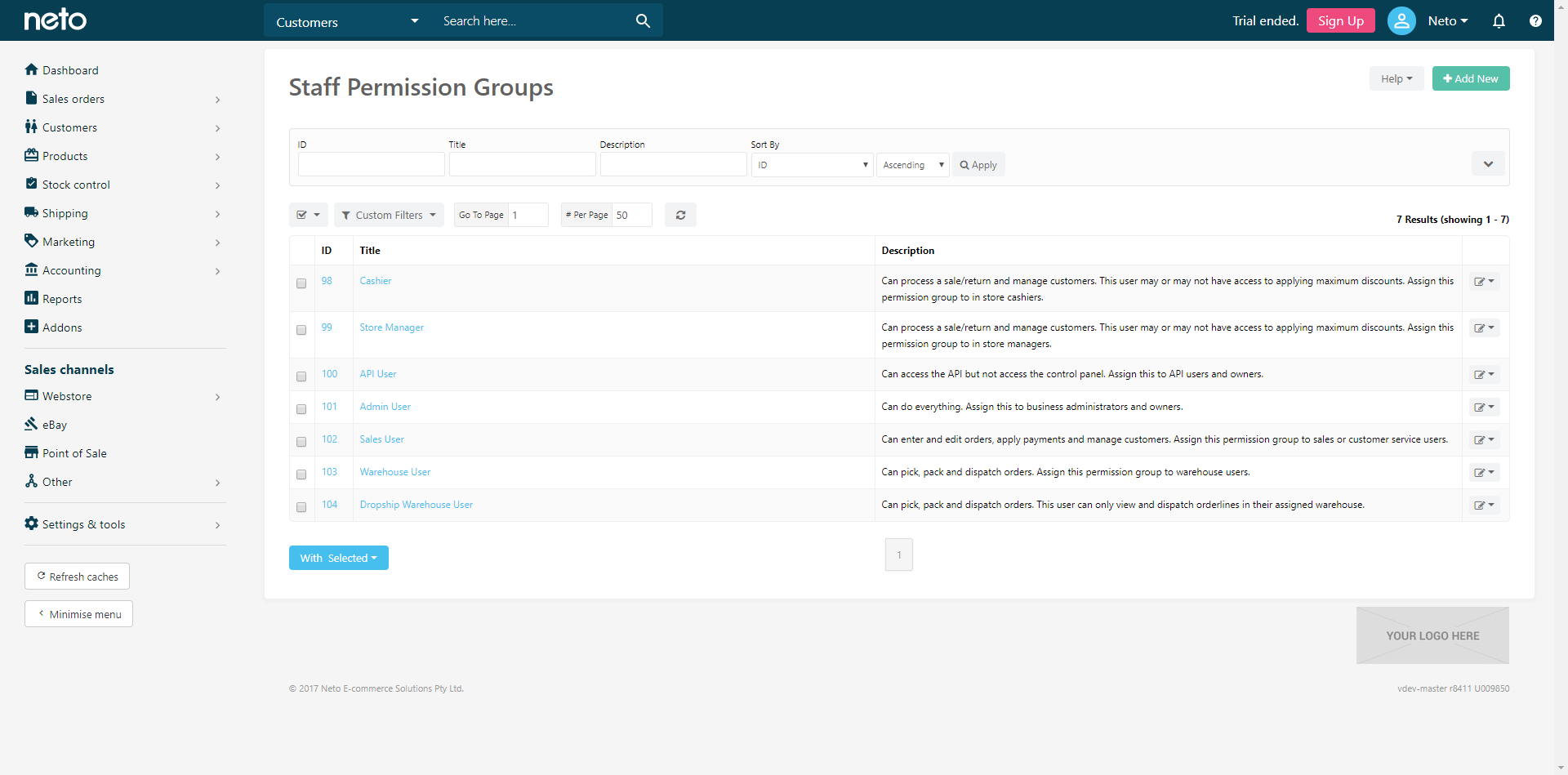The width and height of the screenshot is (1568, 775).
Task: Open the Reports sidebar item
Action: pos(62,299)
